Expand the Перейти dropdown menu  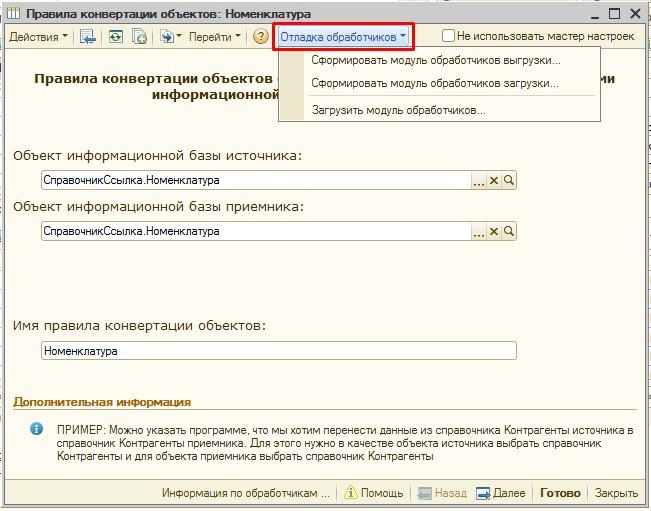click(x=214, y=37)
